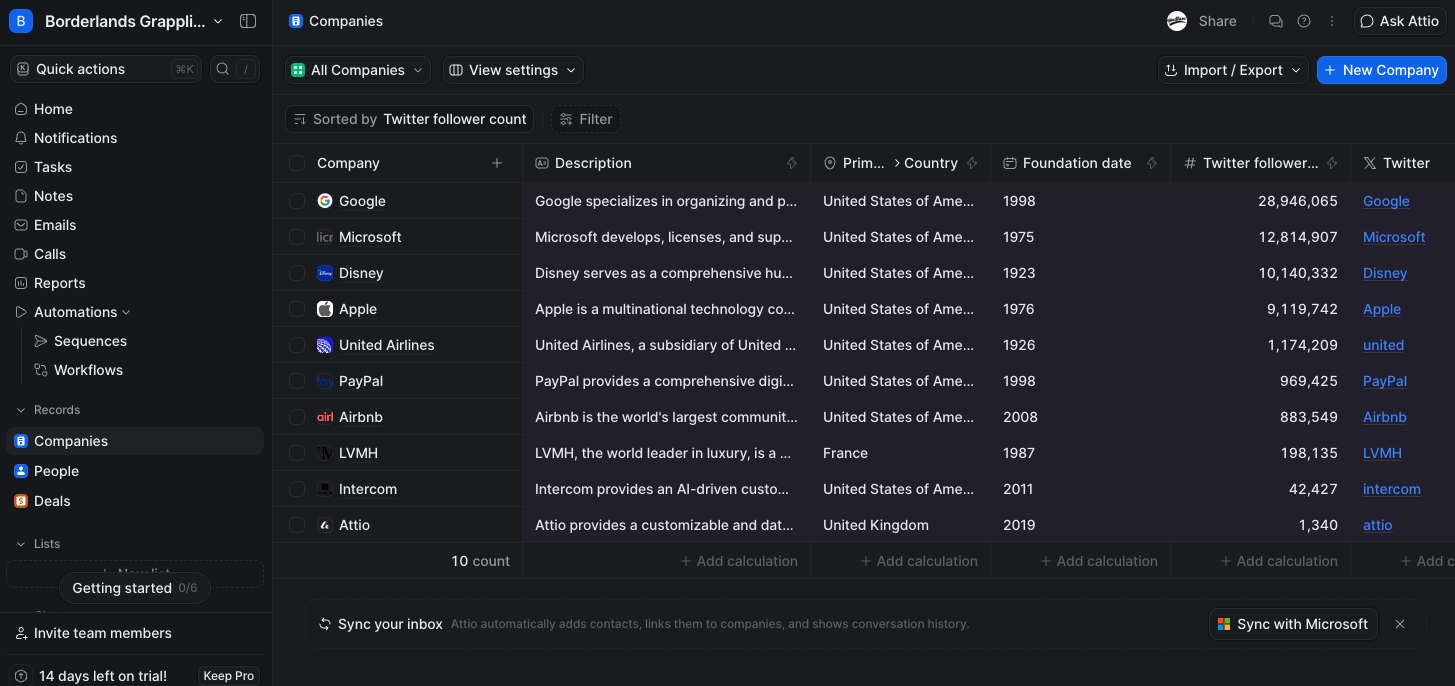The width and height of the screenshot is (1455, 686).
Task: Open Sorted by Twitter follower count
Action: pos(409,119)
